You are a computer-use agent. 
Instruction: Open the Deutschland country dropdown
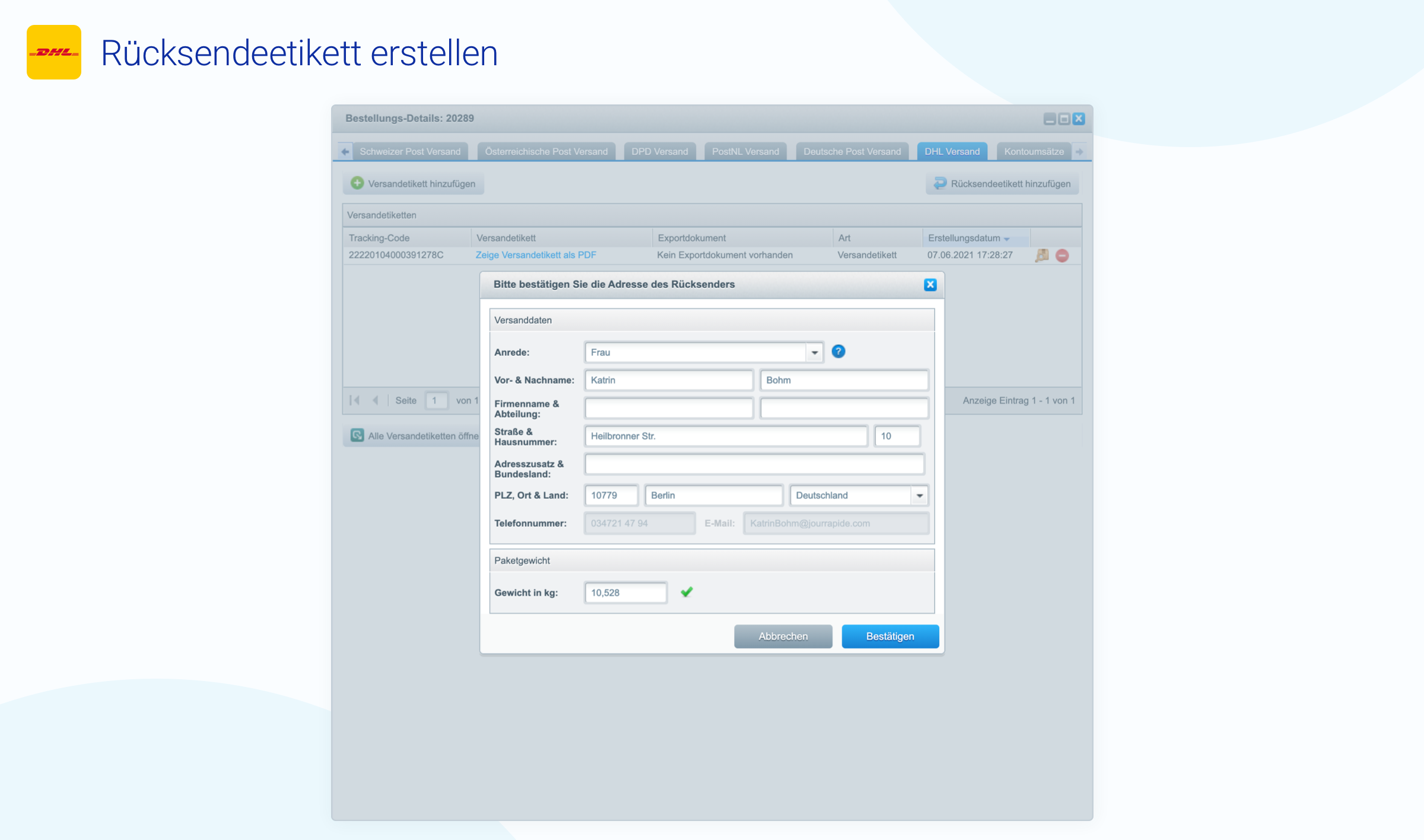tap(920, 495)
